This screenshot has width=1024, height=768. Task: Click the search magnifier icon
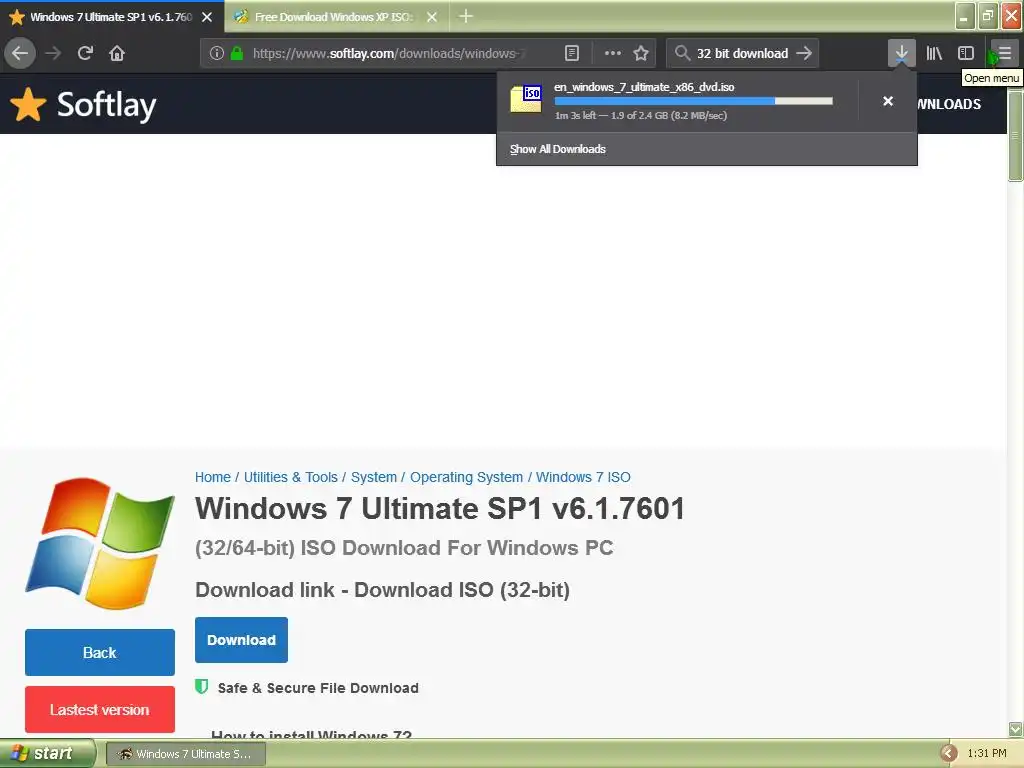pyautogui.click(x=682, y=53)
